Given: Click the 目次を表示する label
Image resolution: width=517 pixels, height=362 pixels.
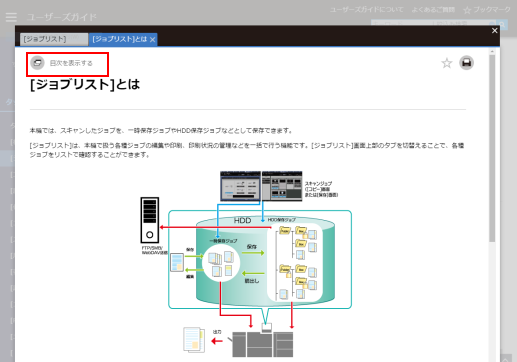Looking at the screenshot, I should pyautogui.click(x=71, y=63).
